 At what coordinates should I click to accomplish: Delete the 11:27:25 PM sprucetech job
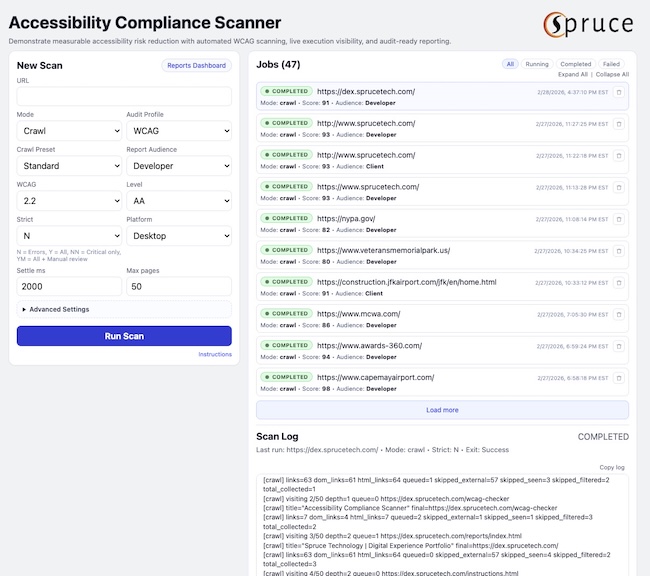618,124
